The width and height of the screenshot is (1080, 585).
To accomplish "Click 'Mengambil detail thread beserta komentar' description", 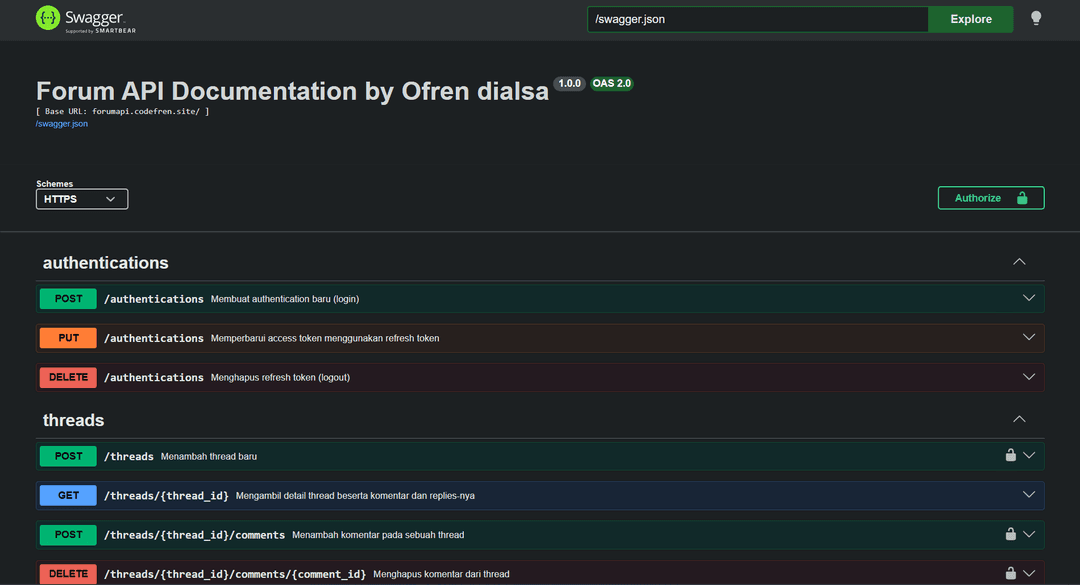I will click(355, 495).
